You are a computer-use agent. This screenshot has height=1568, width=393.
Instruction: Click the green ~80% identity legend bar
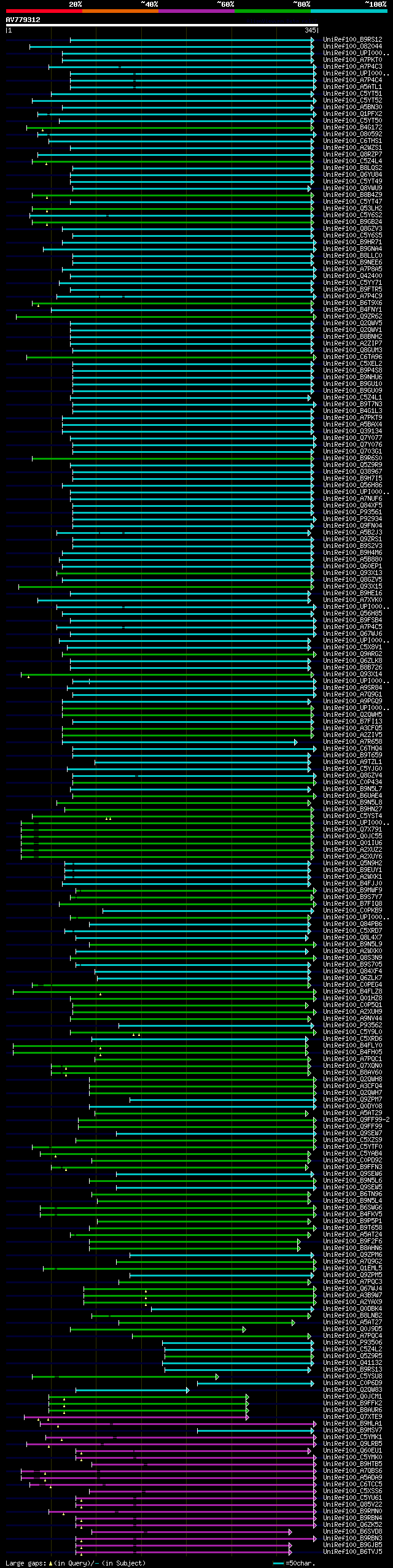pyautogui.click(x=273, y=11)
